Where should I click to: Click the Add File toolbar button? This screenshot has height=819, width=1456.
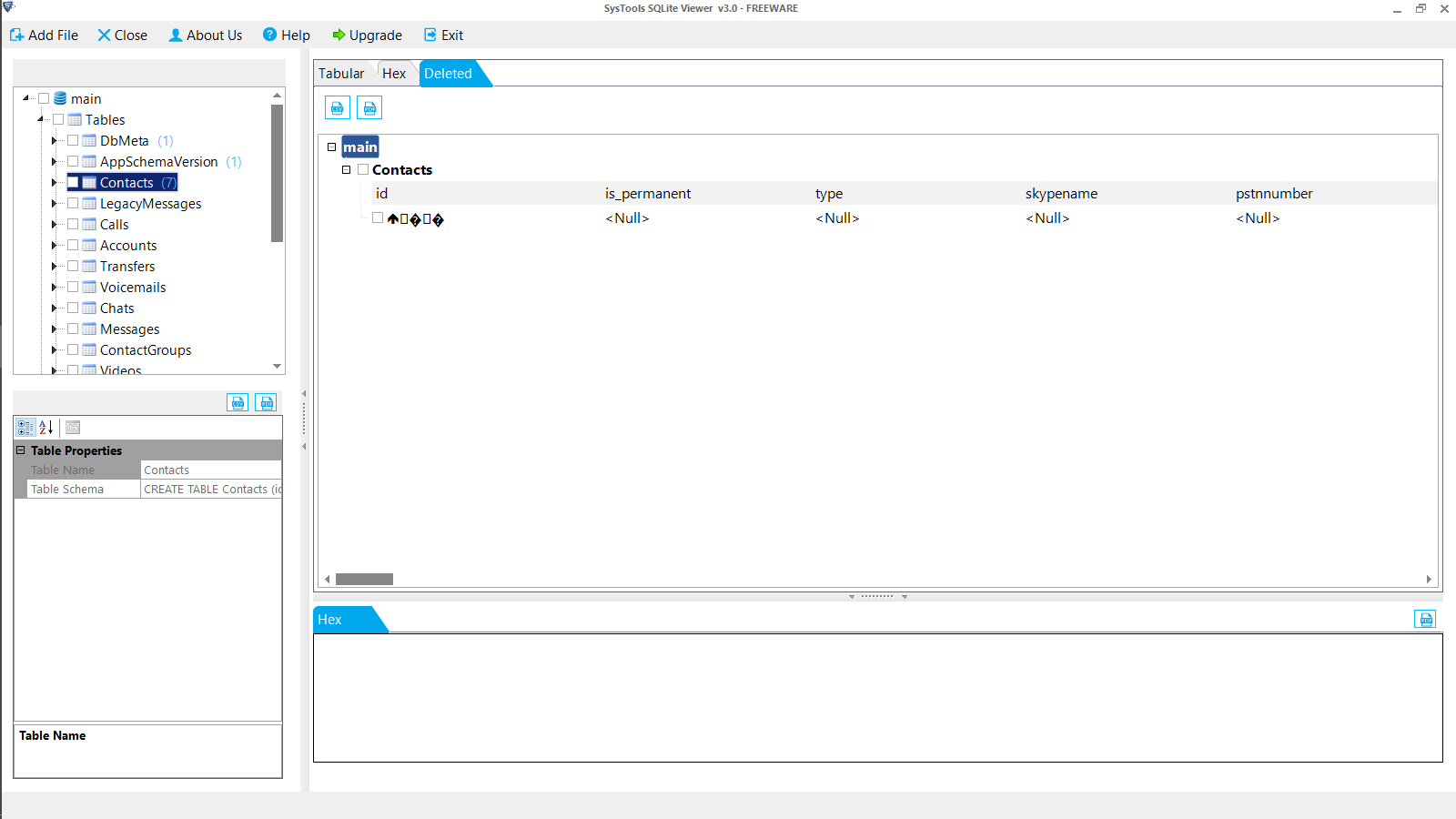pos(44,35)
